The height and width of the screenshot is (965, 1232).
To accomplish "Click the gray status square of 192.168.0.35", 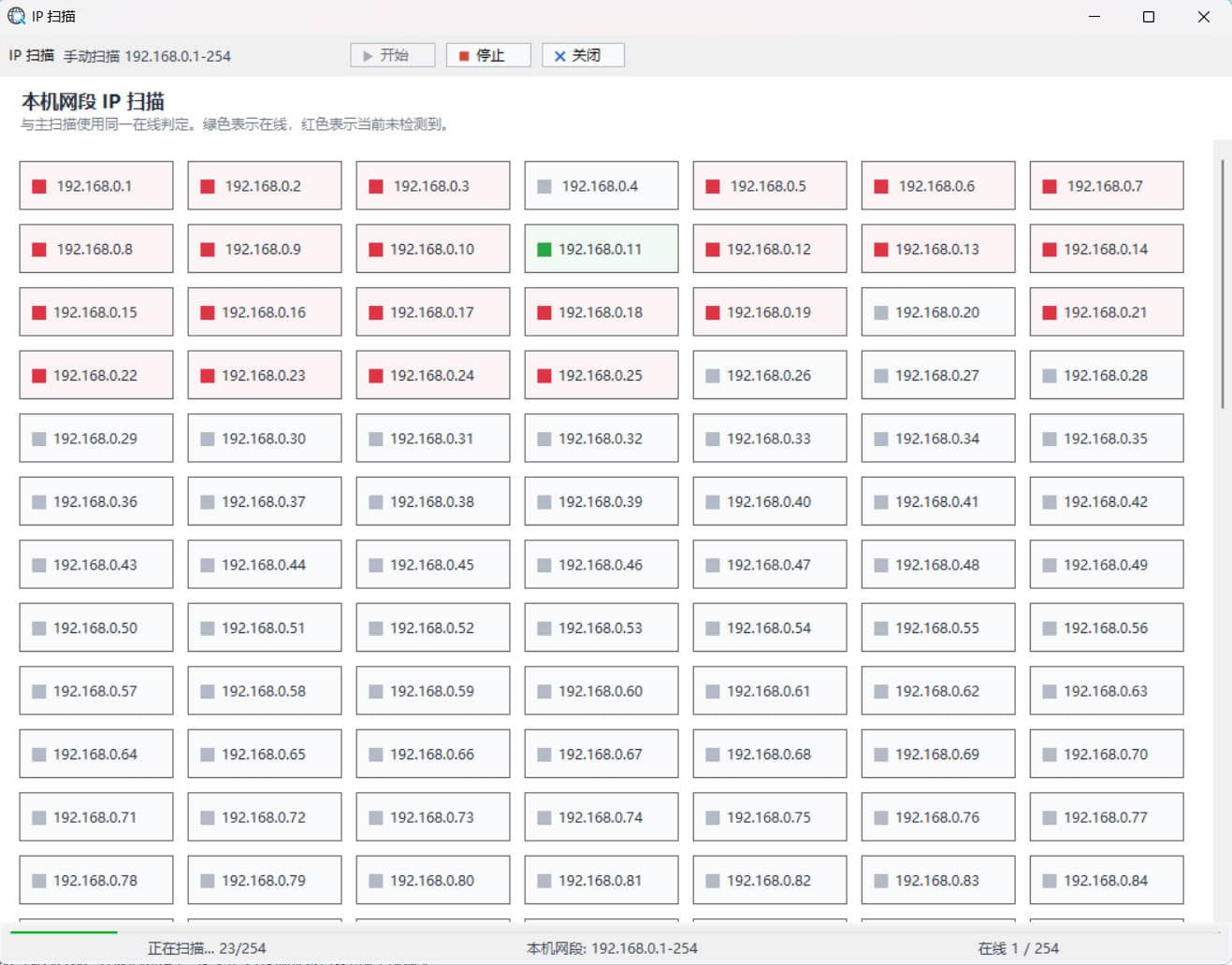I will pos(1050,439).
